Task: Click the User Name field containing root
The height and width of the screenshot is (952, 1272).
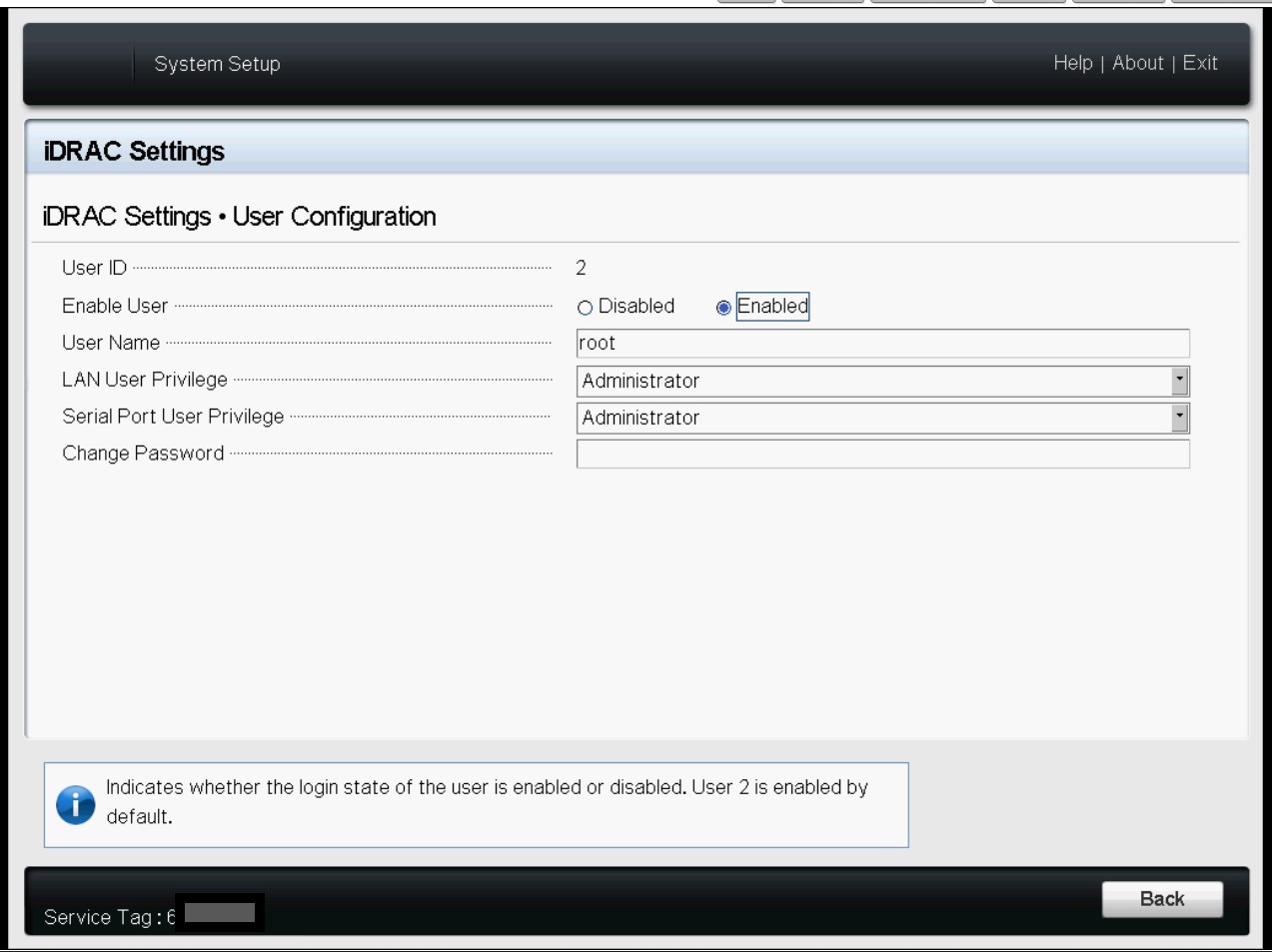Action: (x=882, y=343)
